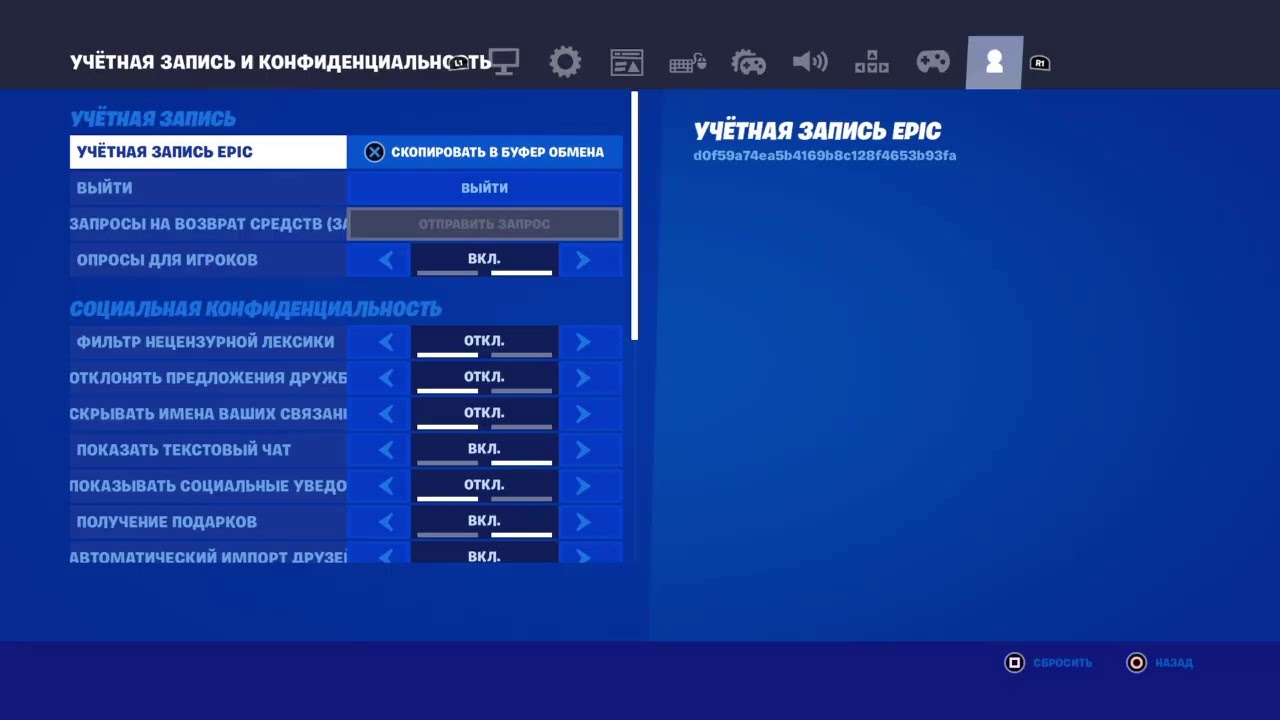Open the Game UI settings tab
Screen dimensions: 1280x720
pos(627,62)
